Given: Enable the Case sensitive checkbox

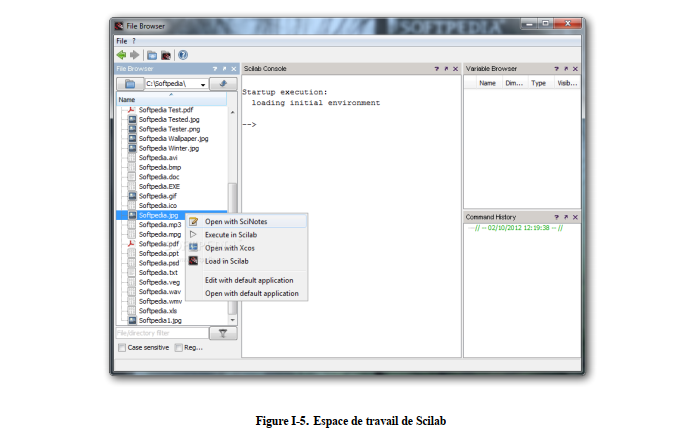Looking at the screenshot, I should (122, 348).
